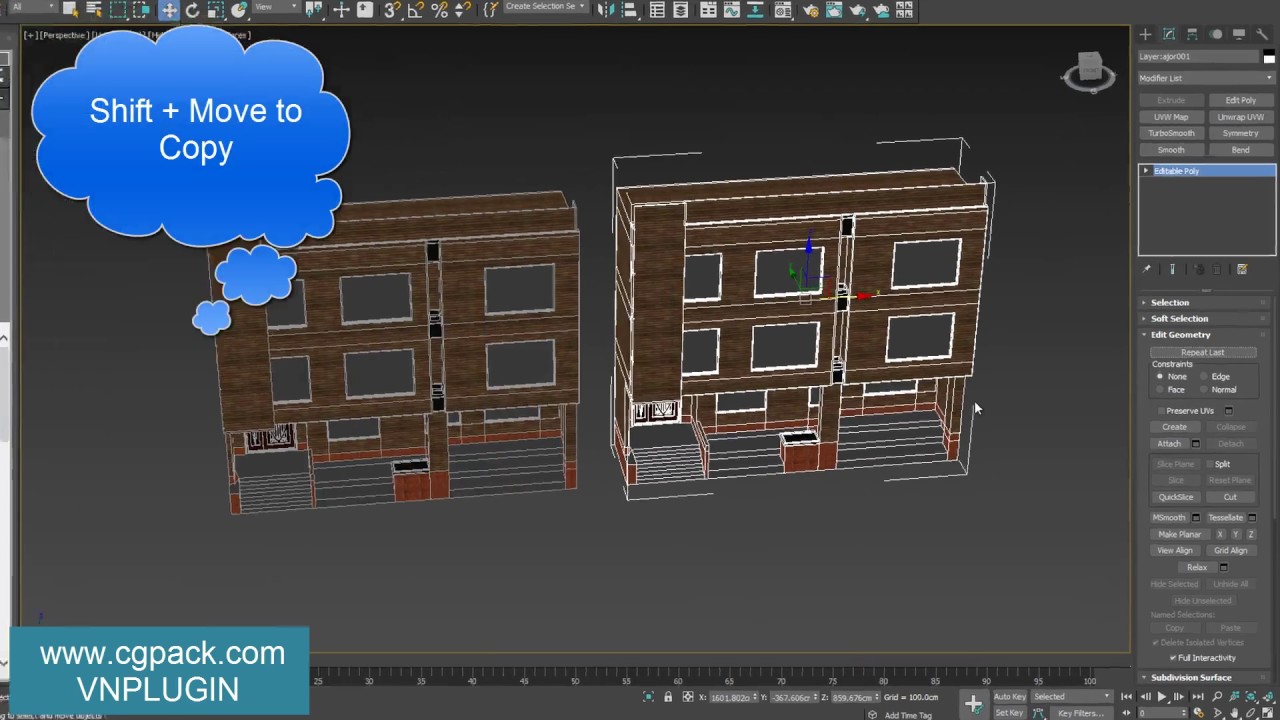Open the viewport [+] general menu

pyautogui.click(x=30, y=35)
